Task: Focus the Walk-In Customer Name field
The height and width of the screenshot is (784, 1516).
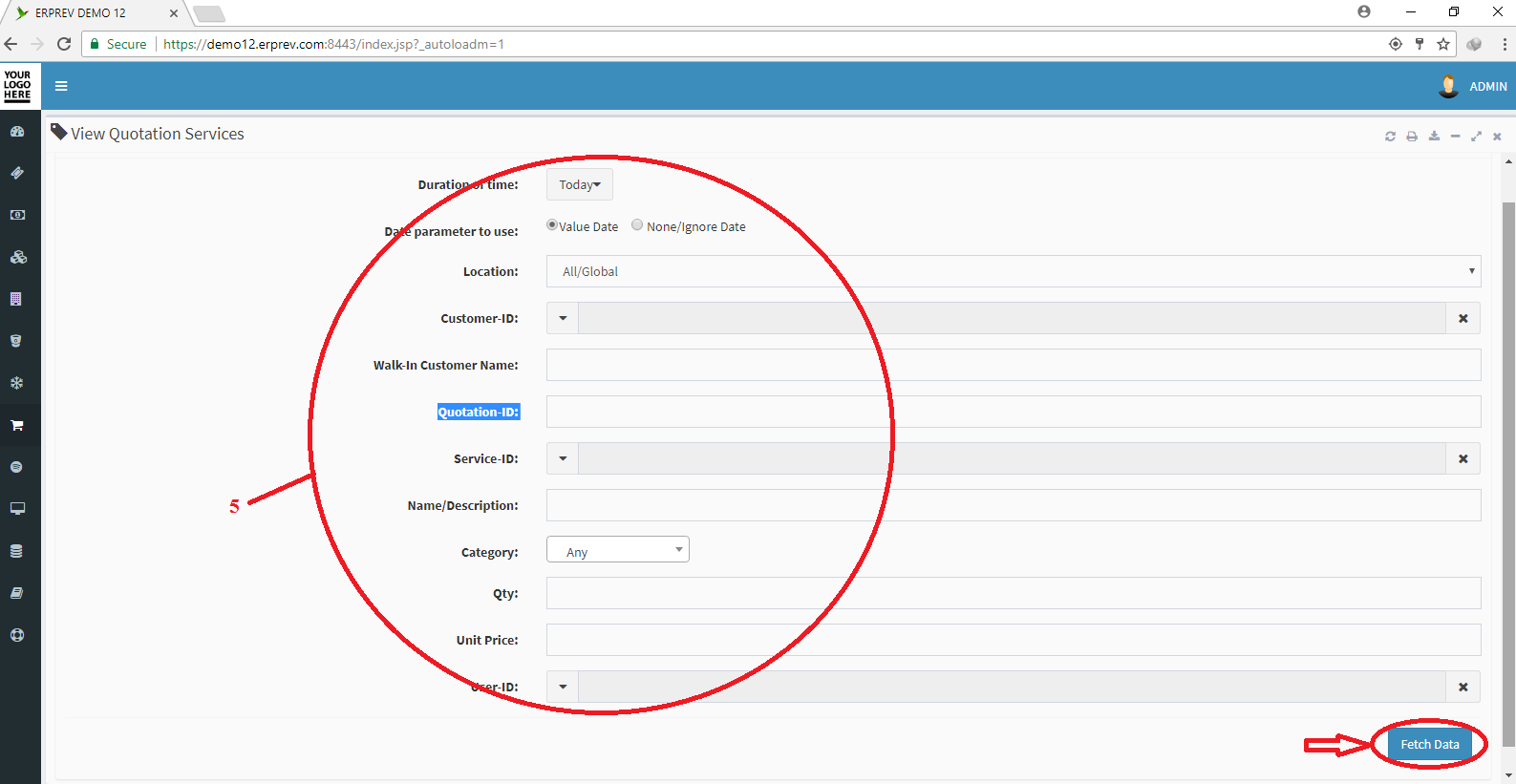Action: coord(1014,365)
